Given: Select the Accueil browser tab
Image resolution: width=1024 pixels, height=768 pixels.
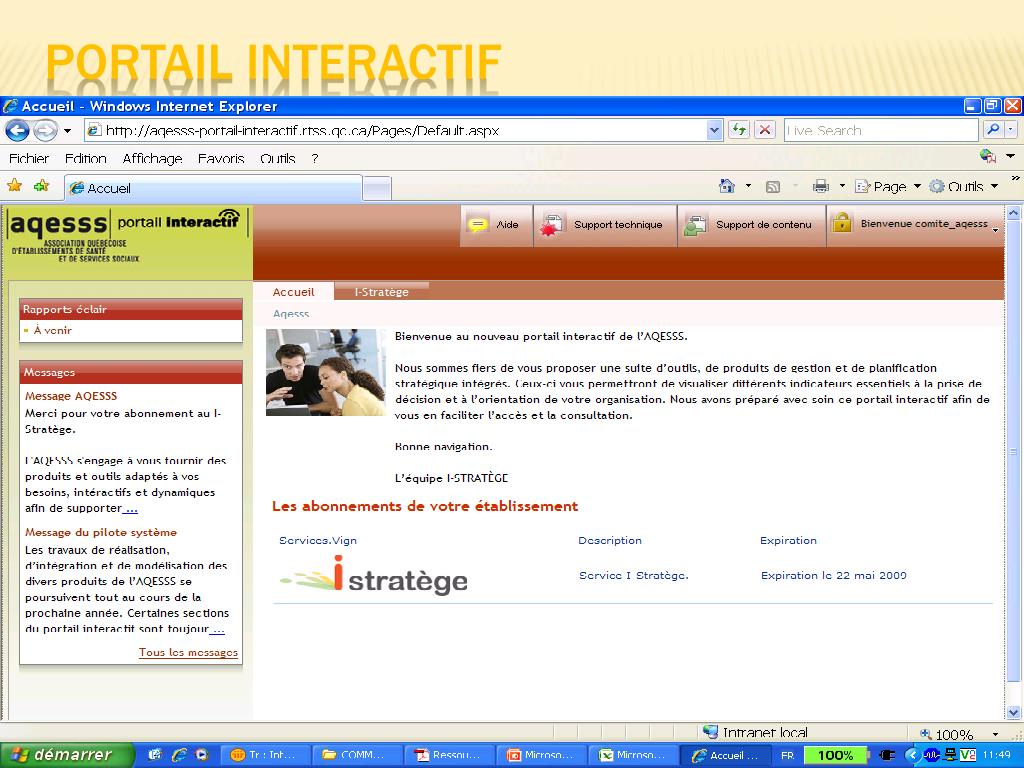Looking at the screenshot, I should [x=213, y=188].
